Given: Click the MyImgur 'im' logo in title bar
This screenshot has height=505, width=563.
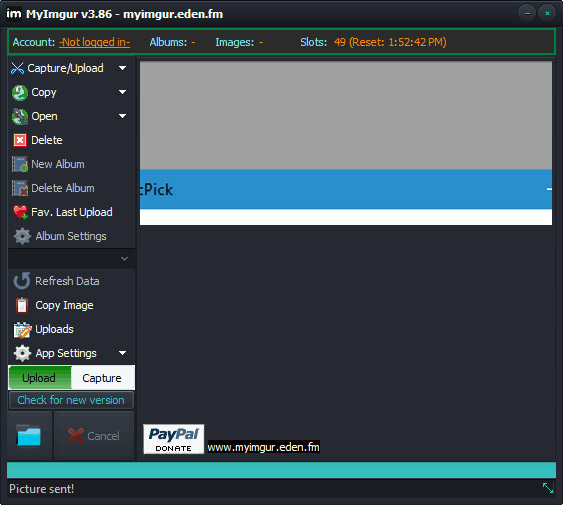Looking at the screenshot, I should click(14, 14).
